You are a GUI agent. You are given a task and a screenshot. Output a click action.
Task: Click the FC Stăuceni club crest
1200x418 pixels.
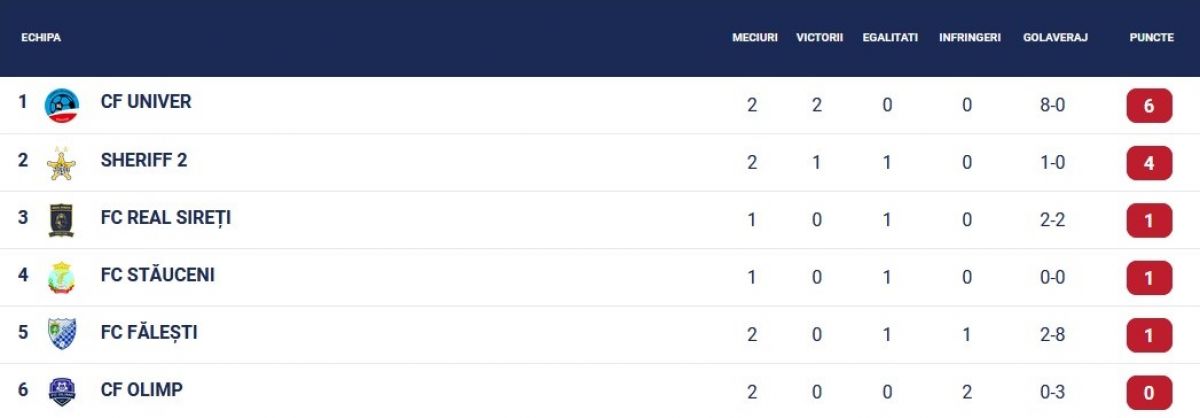(x=62, y=278)
